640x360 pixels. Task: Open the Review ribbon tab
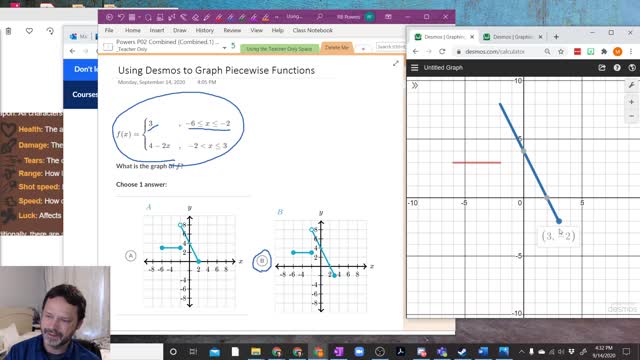click(x=232, y=30)
